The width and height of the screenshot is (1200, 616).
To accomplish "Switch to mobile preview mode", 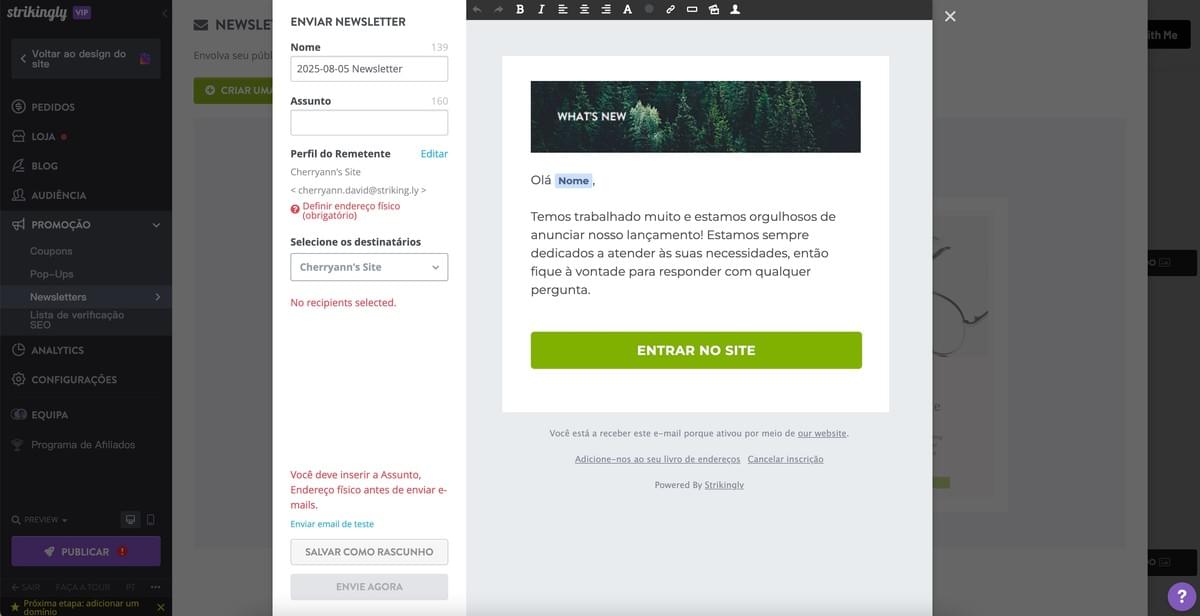I will coord(152,519).
